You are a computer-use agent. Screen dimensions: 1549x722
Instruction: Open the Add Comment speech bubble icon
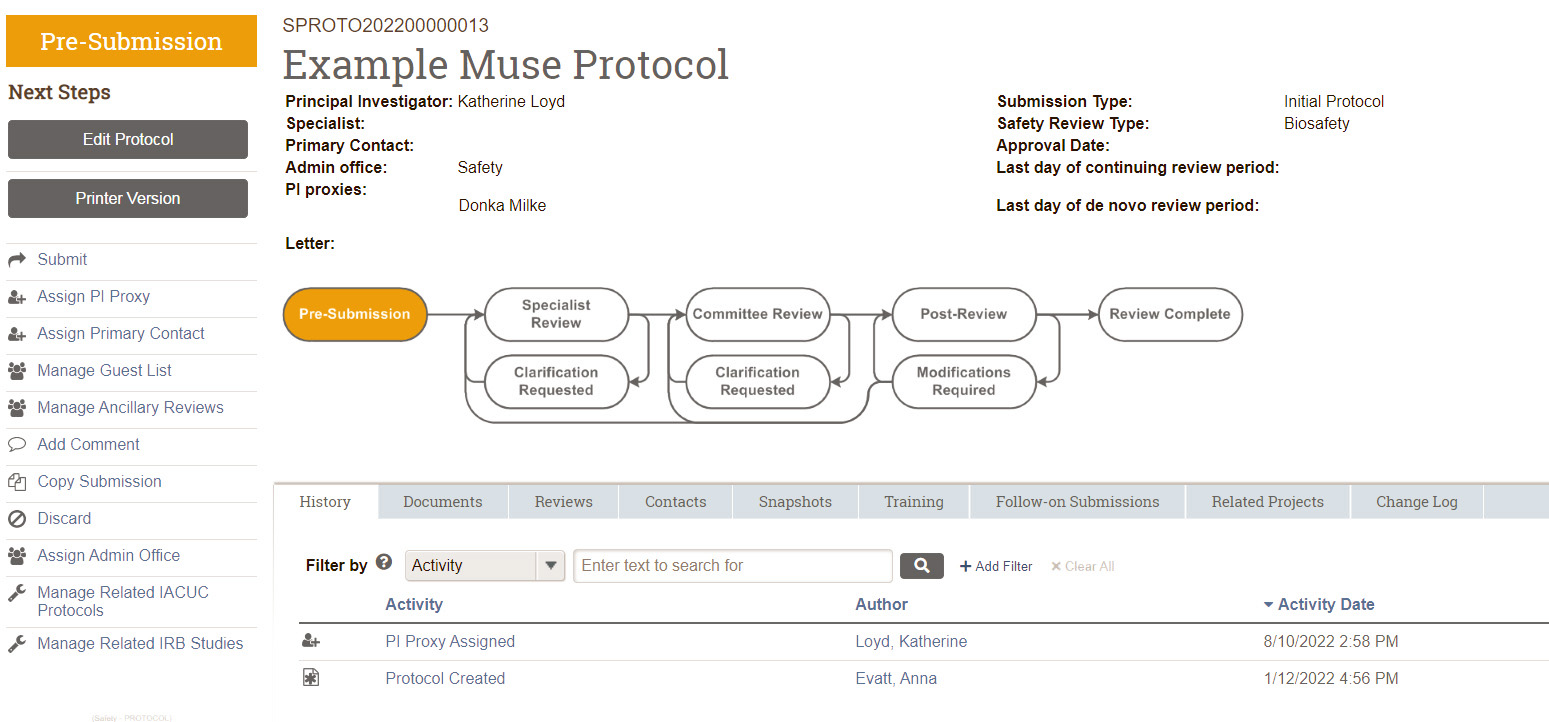pyautogui.click(x=18, y=444)
